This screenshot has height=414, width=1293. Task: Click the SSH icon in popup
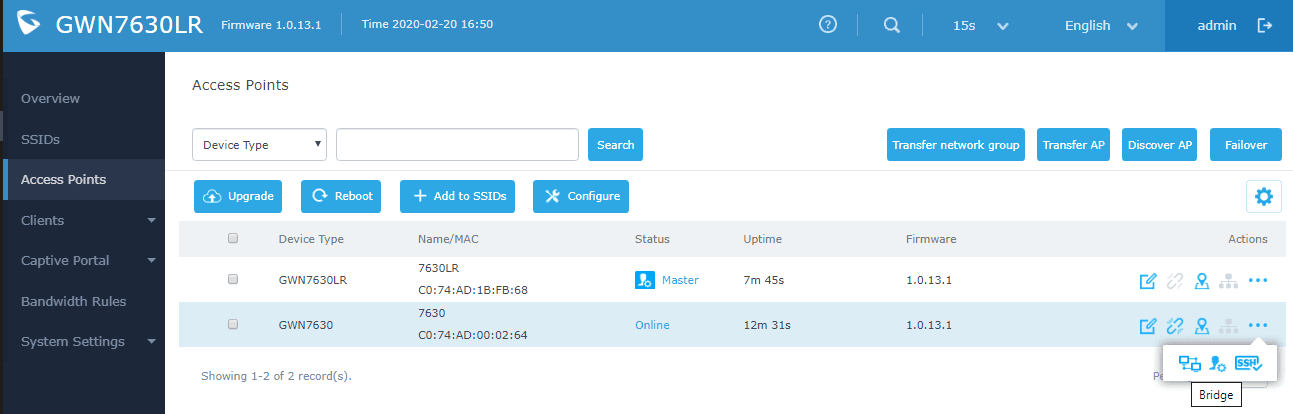[x=1248, y=364]
